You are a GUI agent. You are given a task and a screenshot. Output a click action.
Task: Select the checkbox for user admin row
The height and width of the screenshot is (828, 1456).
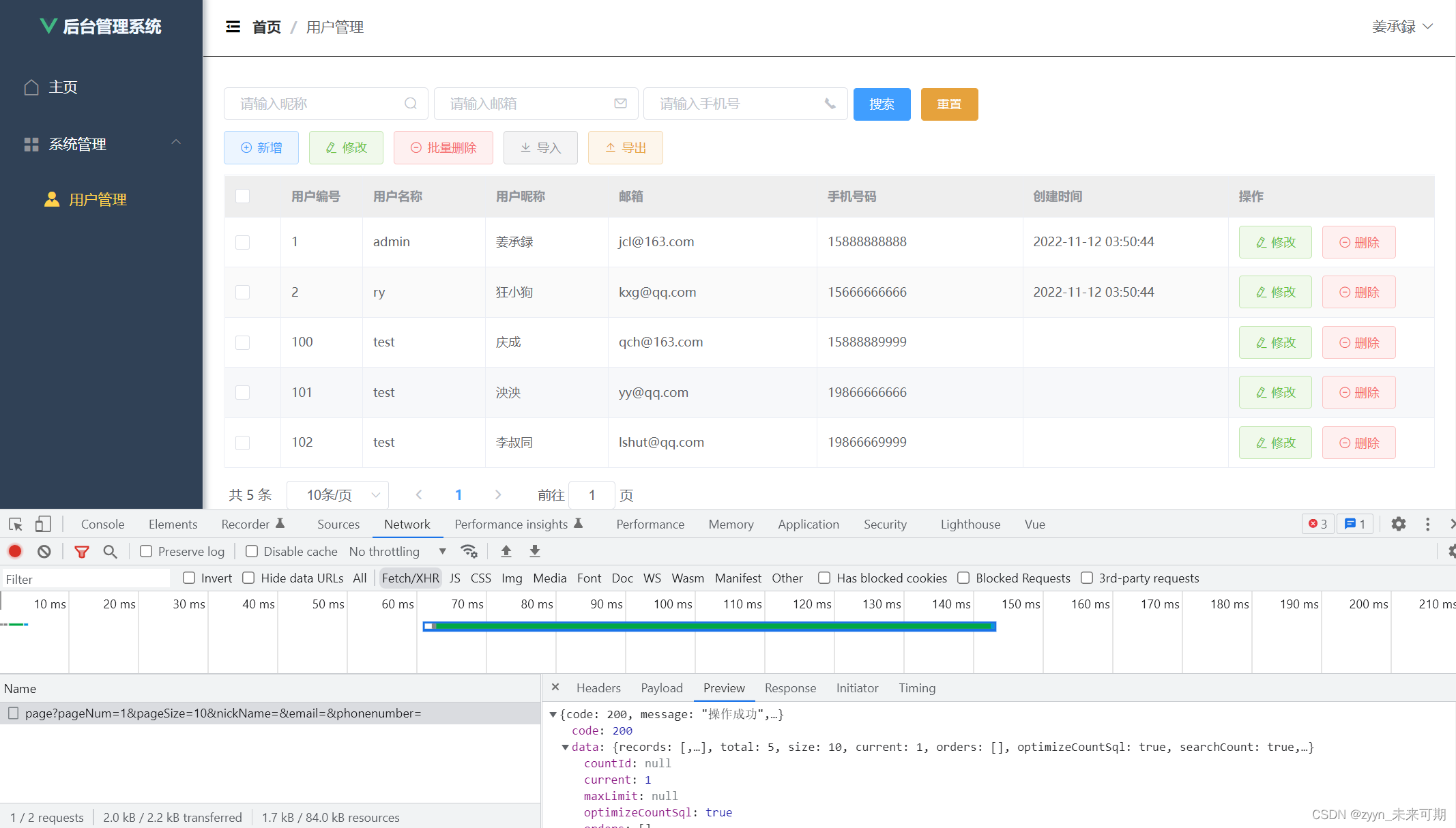[242, 242]
